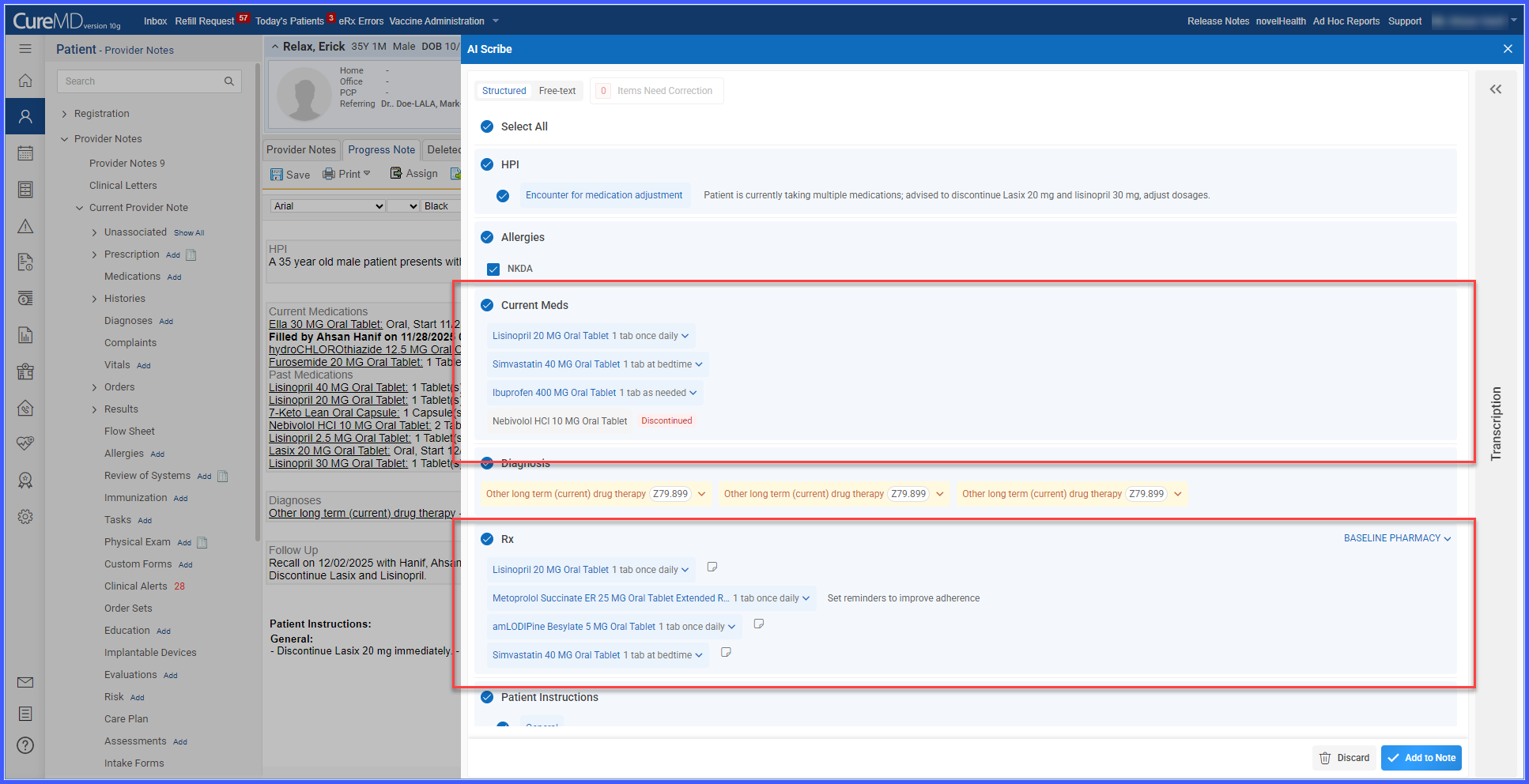Collapse the Transcription panel with double chevron
This screenshot has width=1529, height=784.
point(1496,89)
